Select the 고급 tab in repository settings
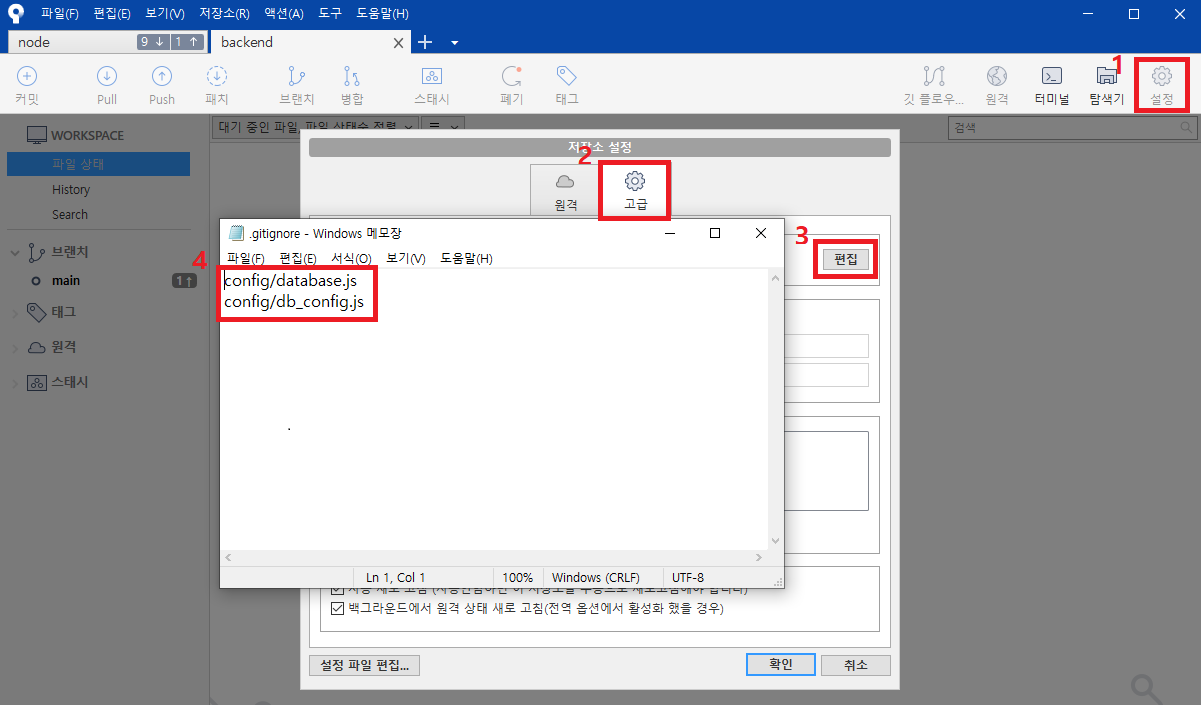Screen dimensions: 1201x705 (635, 190)
